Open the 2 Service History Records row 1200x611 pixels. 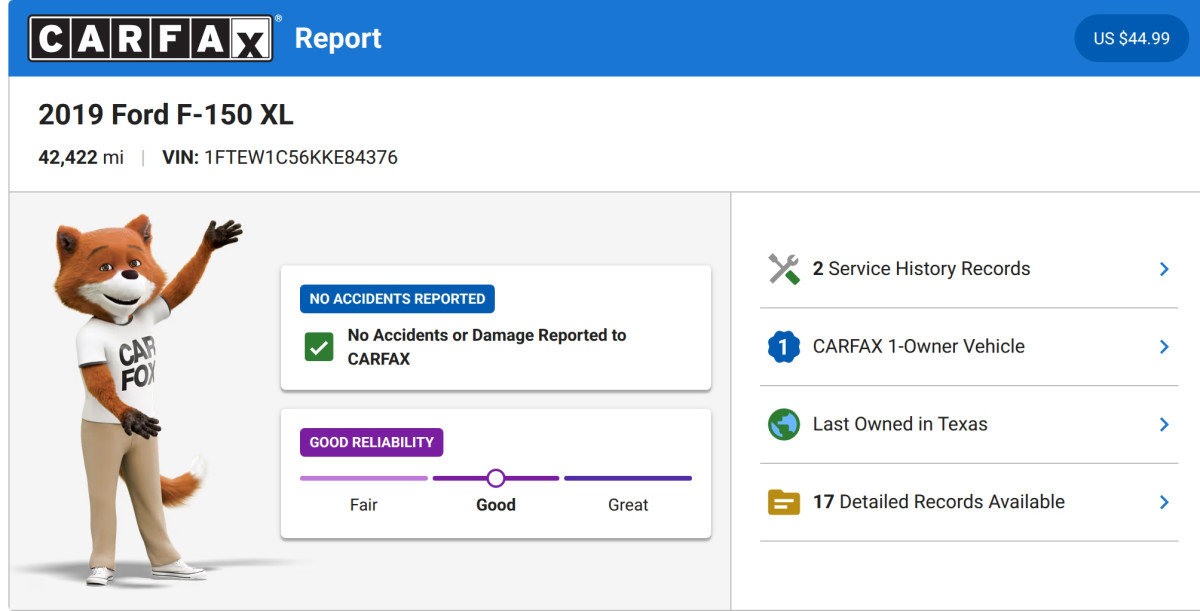tap(969, 269)
